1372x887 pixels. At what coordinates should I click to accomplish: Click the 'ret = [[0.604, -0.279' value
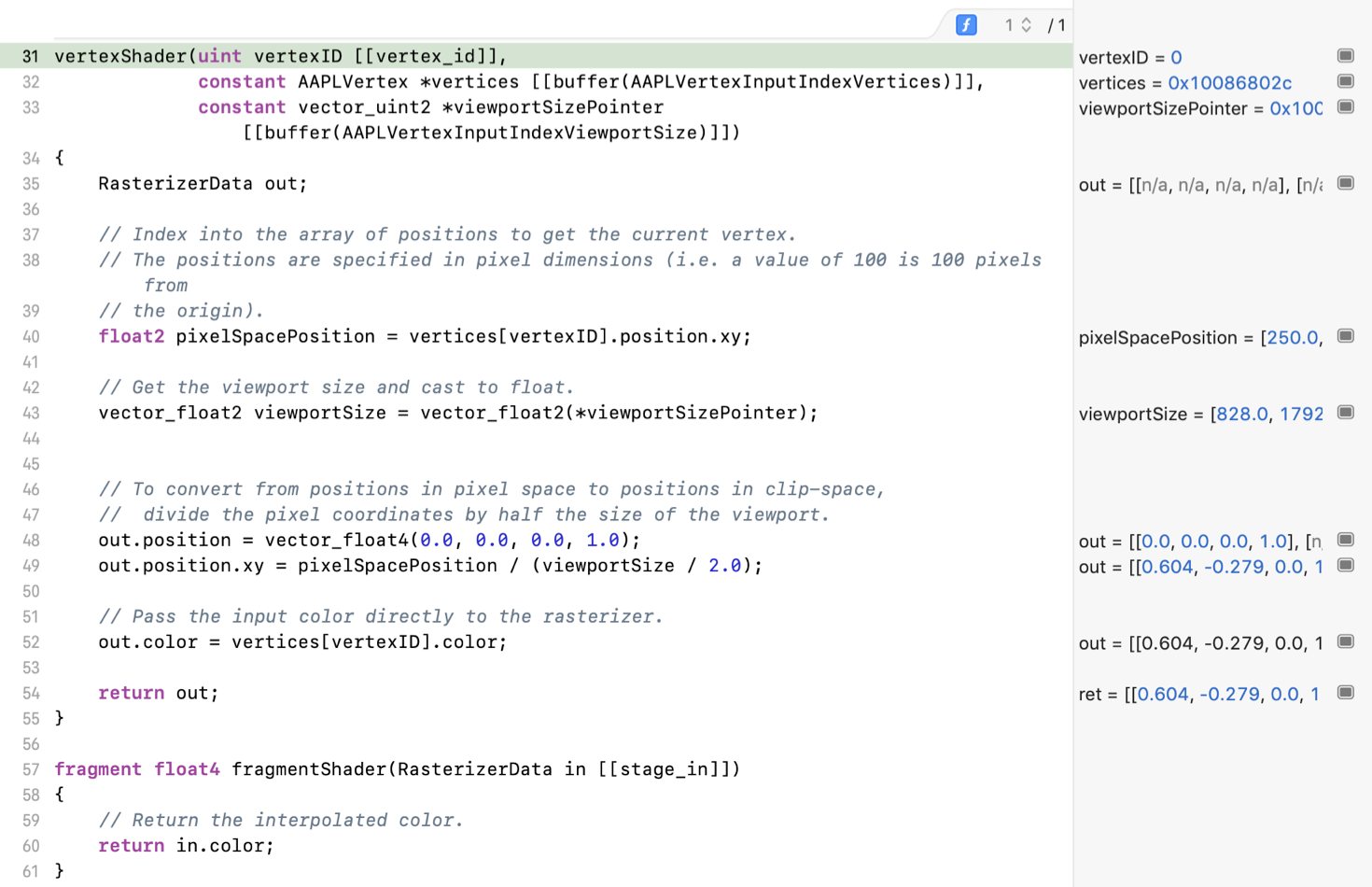coord(1199,695)
